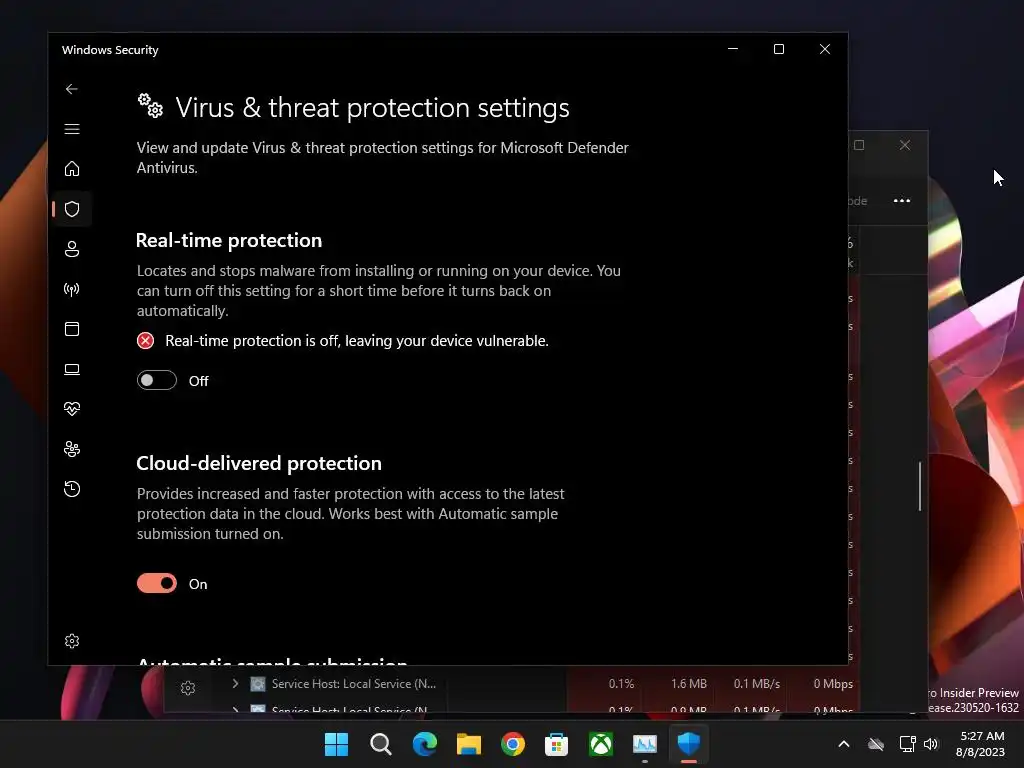The width and height of the screenshot is (1024, 768).
Task: Go back with the back arrow
Action: (x=72, y=89)
